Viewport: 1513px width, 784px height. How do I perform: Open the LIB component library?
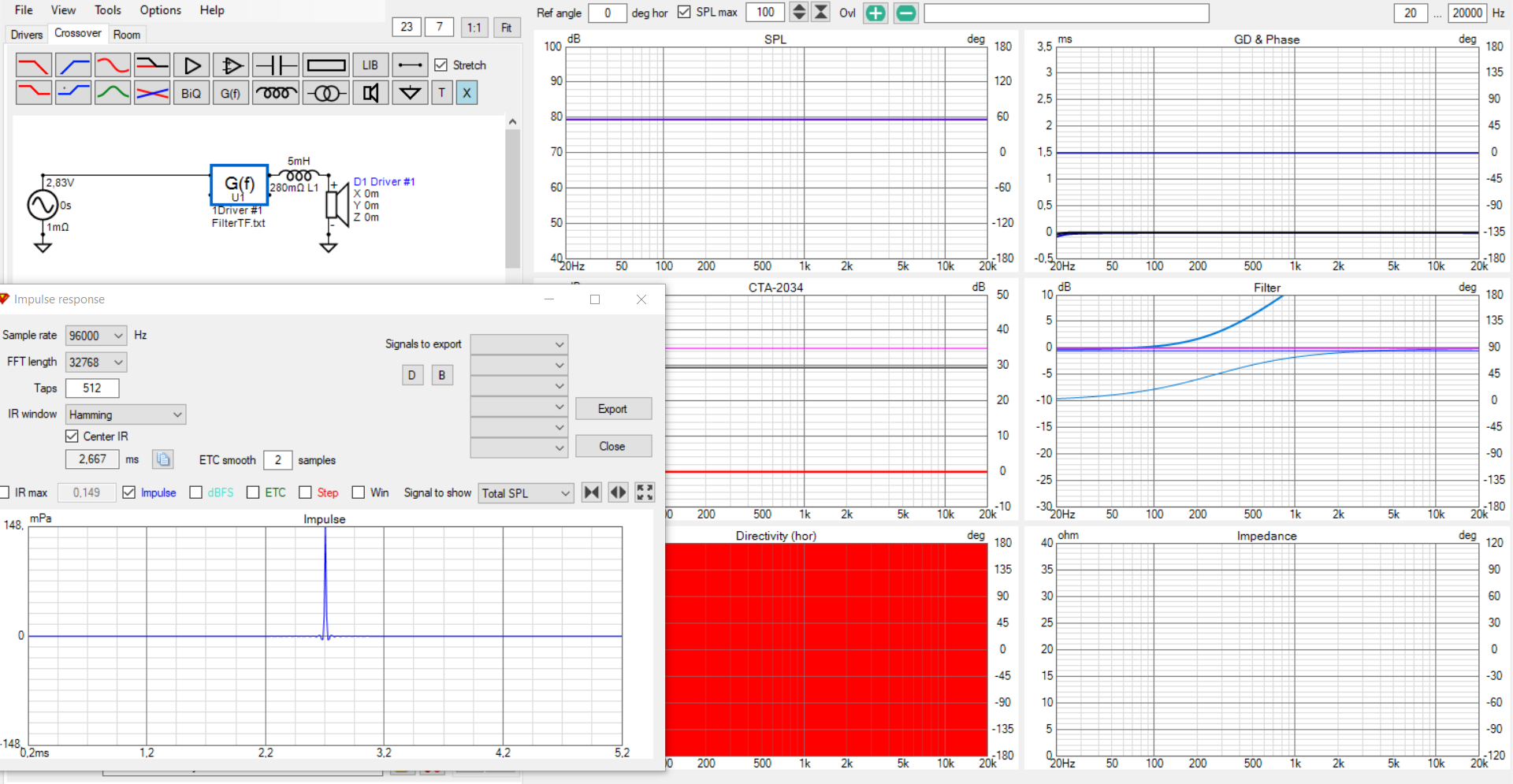click(x=370, y=65)
